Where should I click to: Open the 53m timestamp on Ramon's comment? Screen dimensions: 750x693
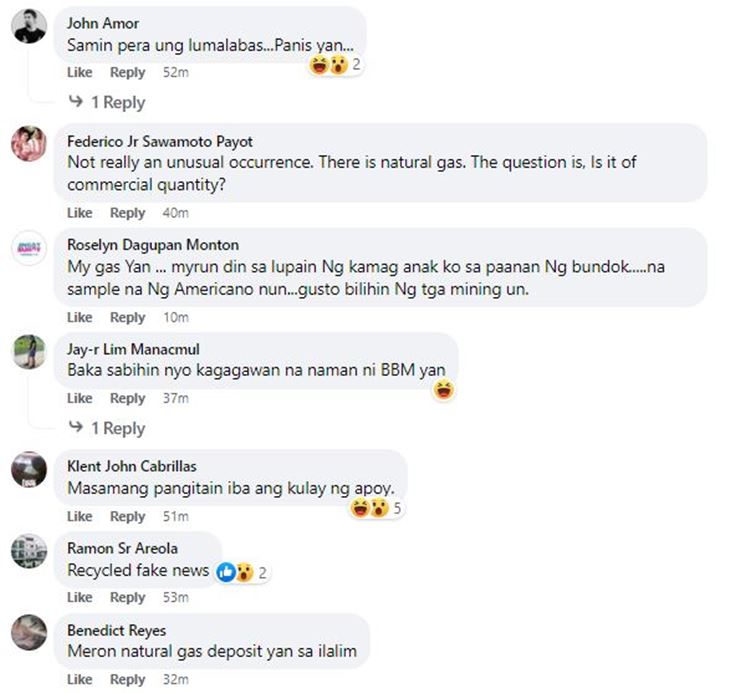tap(176, 597)
